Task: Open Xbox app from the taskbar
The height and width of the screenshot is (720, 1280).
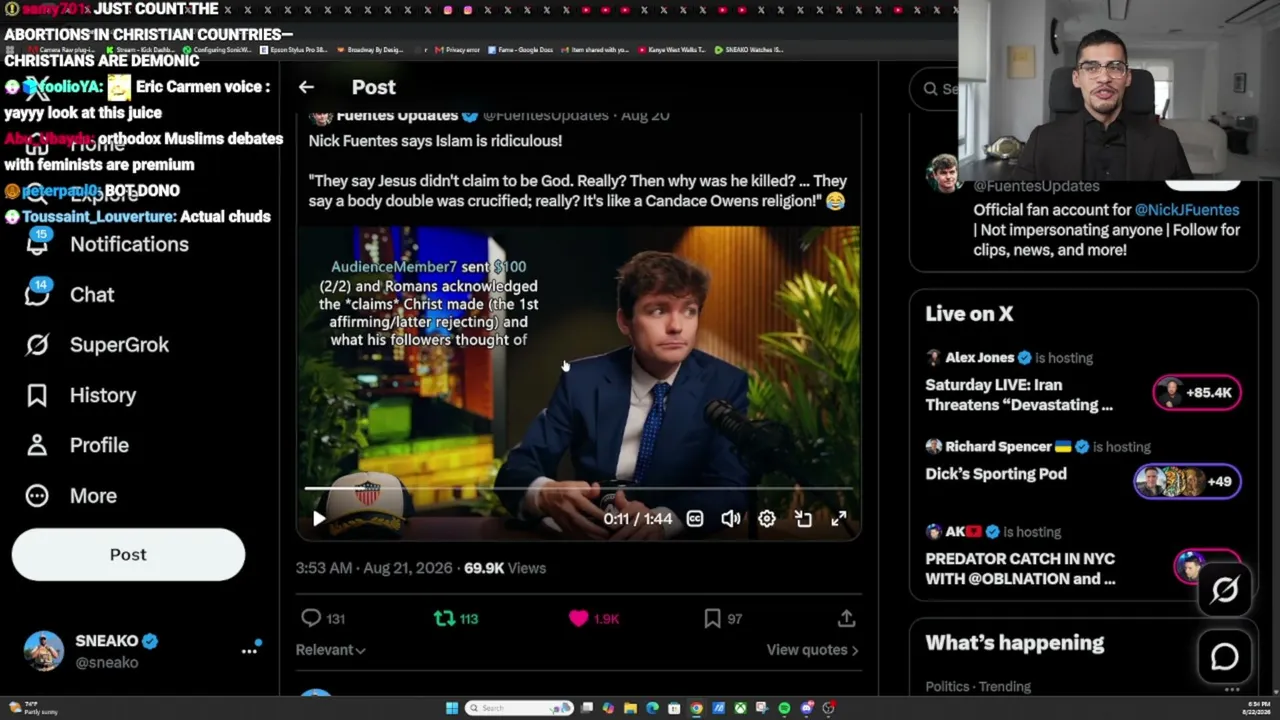Action: coord(740,708)
